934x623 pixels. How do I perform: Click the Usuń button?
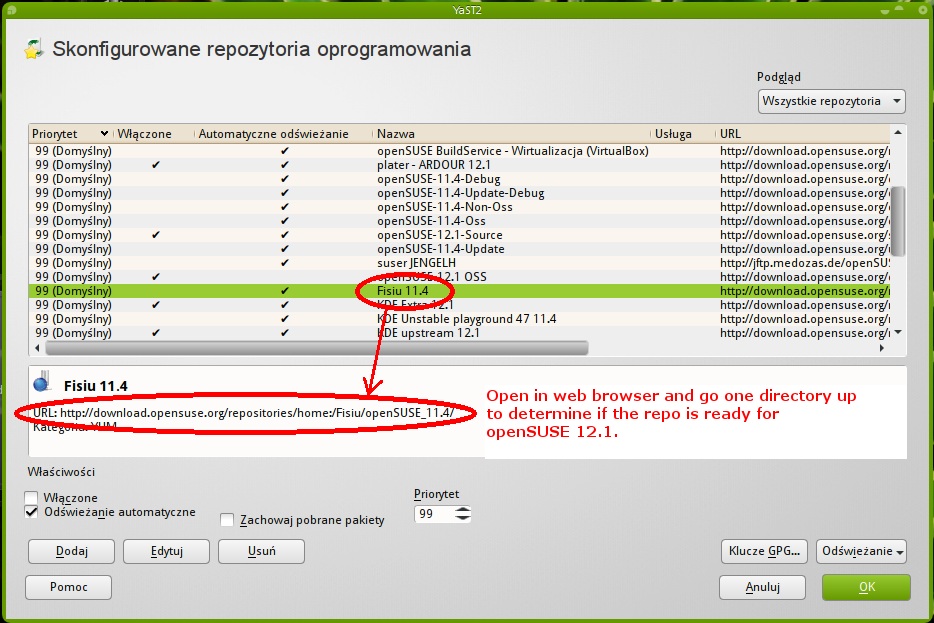pyautogui.click(x=261, y=552)
